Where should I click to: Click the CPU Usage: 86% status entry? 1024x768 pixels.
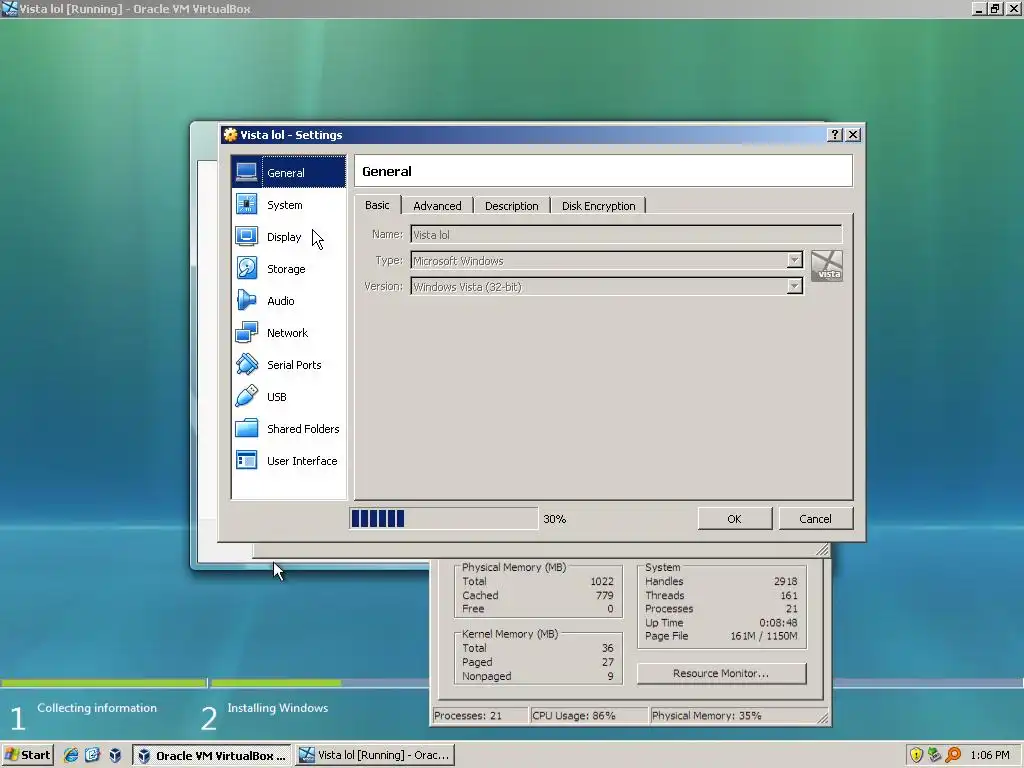(588, 716)
